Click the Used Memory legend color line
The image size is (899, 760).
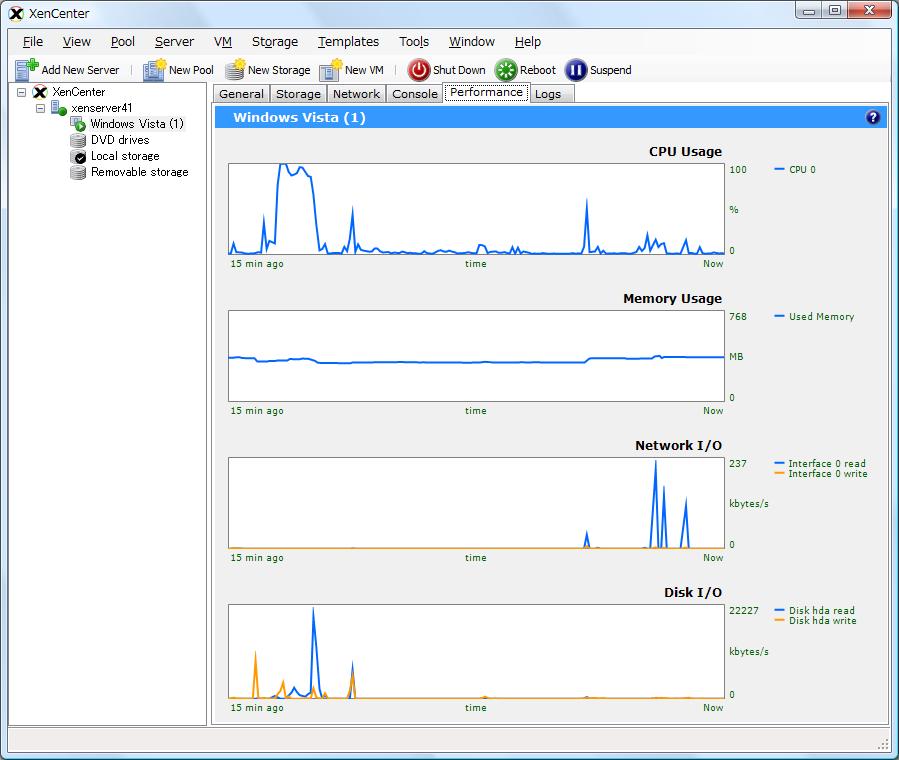(x=779, y=316)
